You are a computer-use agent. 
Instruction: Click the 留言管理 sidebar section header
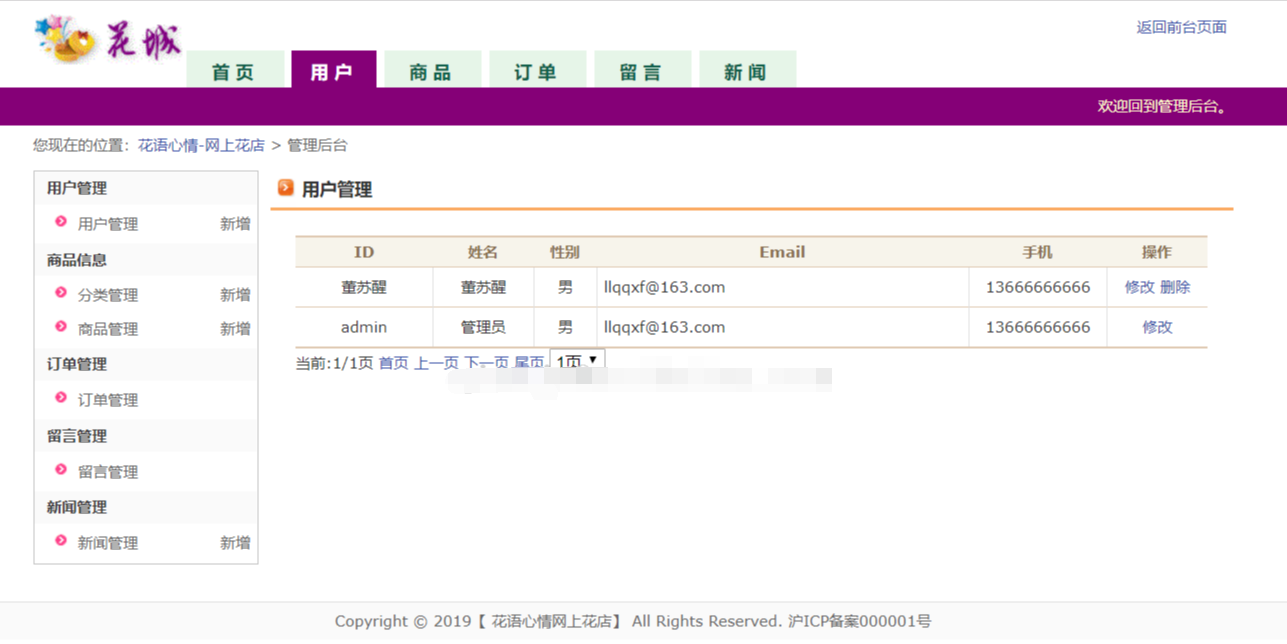77,436
